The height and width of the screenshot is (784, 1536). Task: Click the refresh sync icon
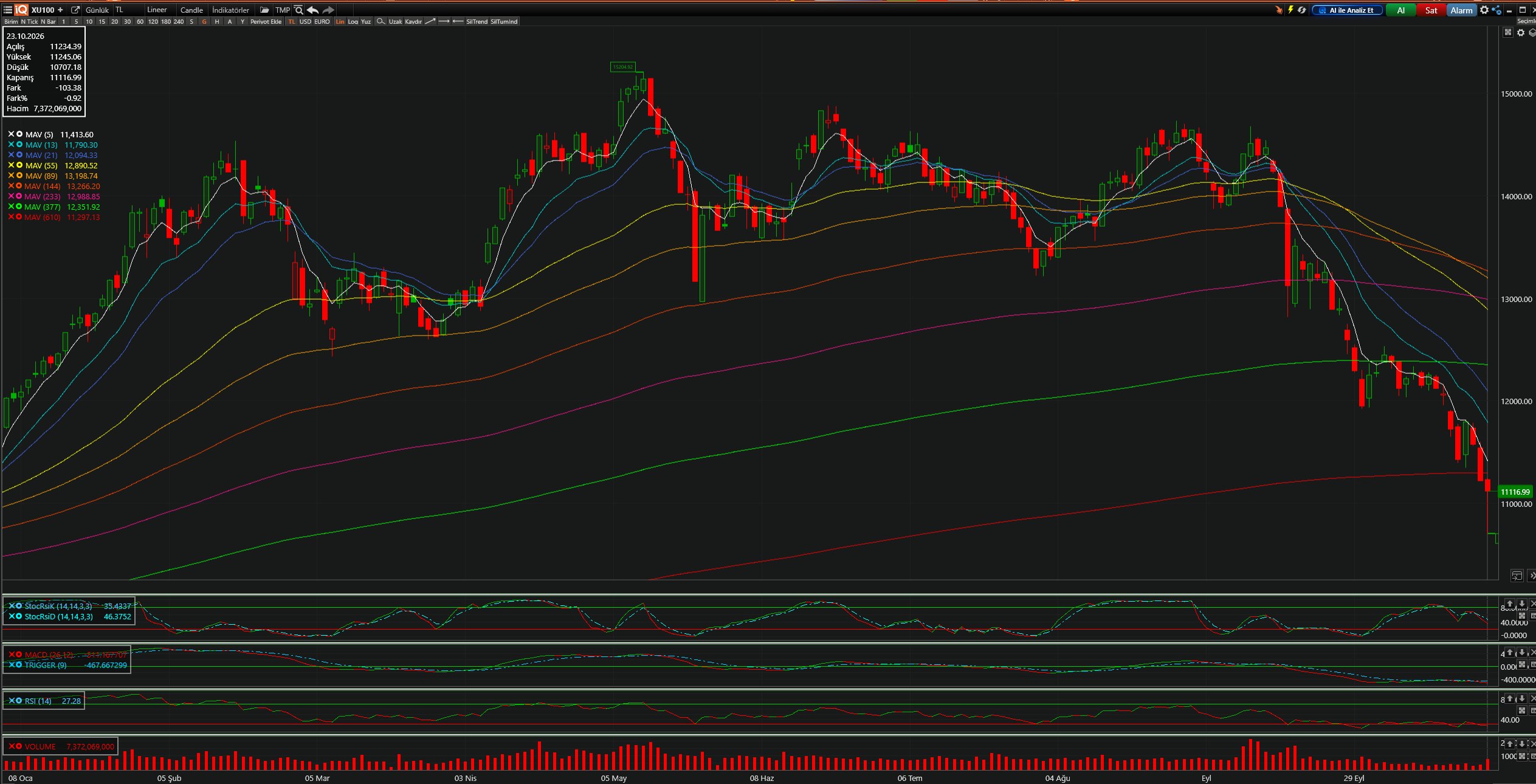pyautogui.click(x=1301, y=10)
